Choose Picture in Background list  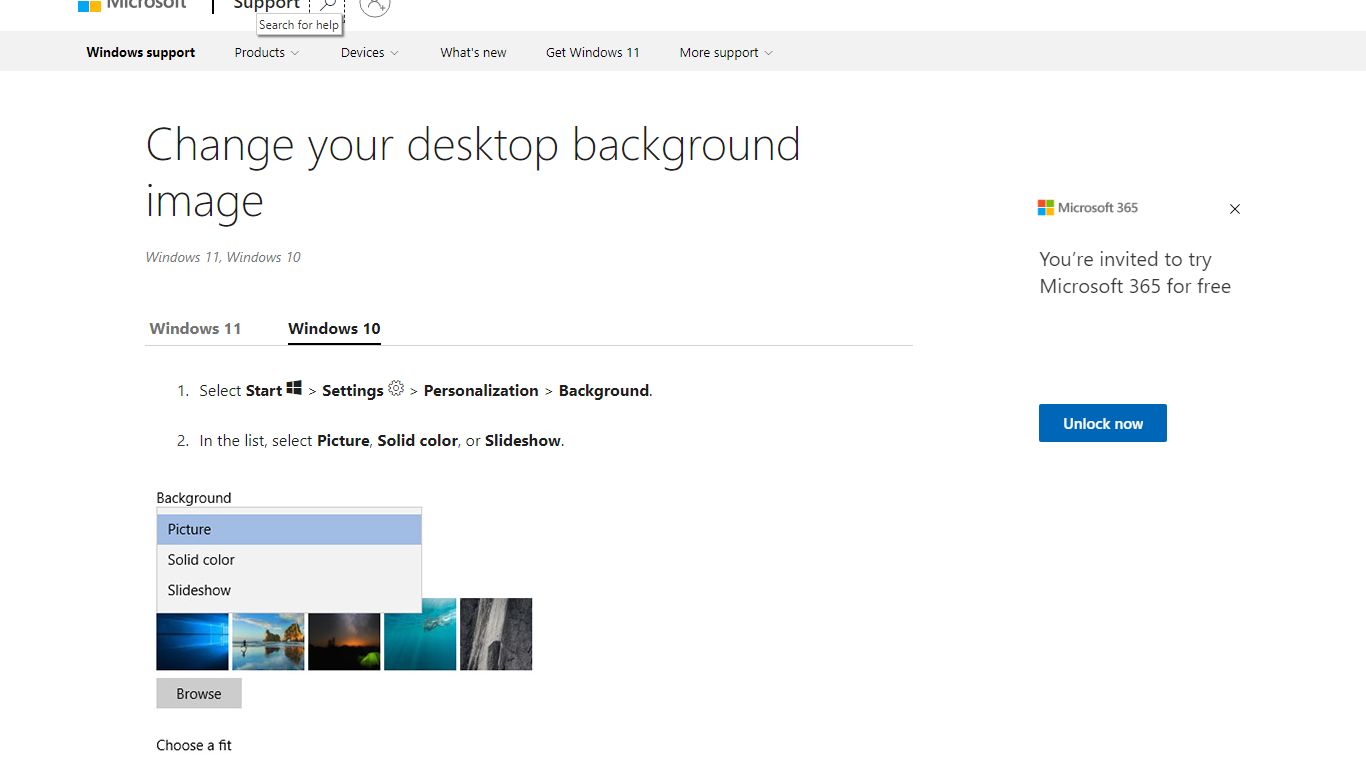tap(289, 529)
